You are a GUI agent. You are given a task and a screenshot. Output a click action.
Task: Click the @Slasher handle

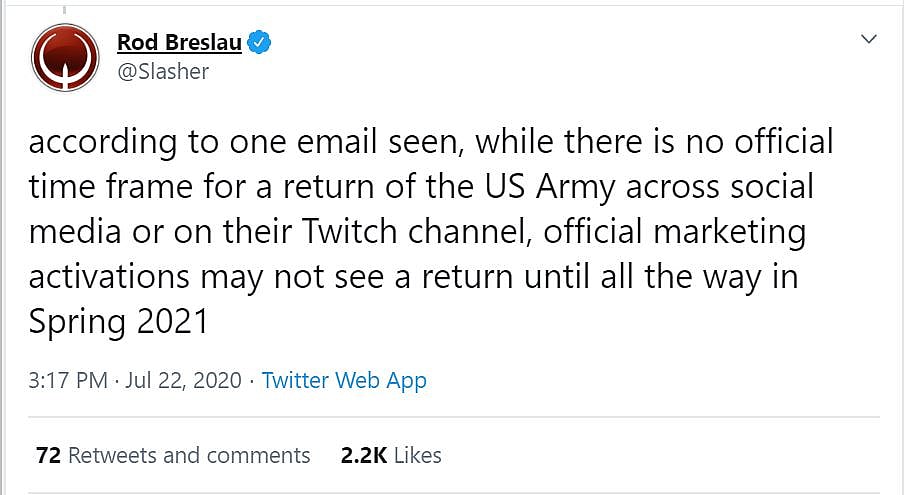(x=163, y=72)
